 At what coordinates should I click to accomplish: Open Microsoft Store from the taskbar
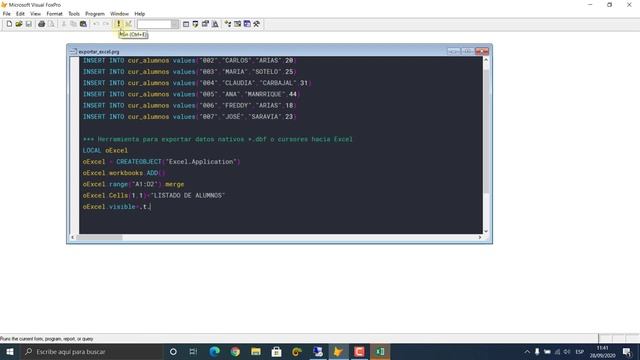(276, 351)
